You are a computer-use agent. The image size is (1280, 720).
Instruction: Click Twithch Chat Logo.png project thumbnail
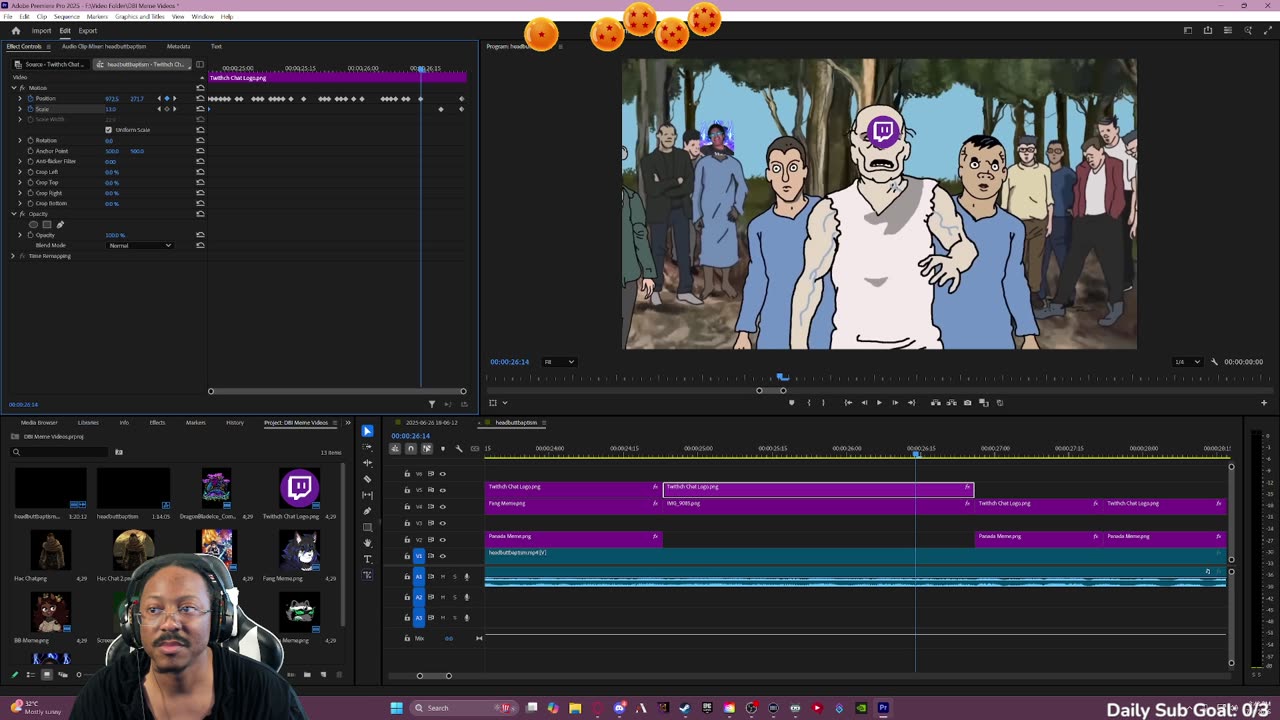299,488
